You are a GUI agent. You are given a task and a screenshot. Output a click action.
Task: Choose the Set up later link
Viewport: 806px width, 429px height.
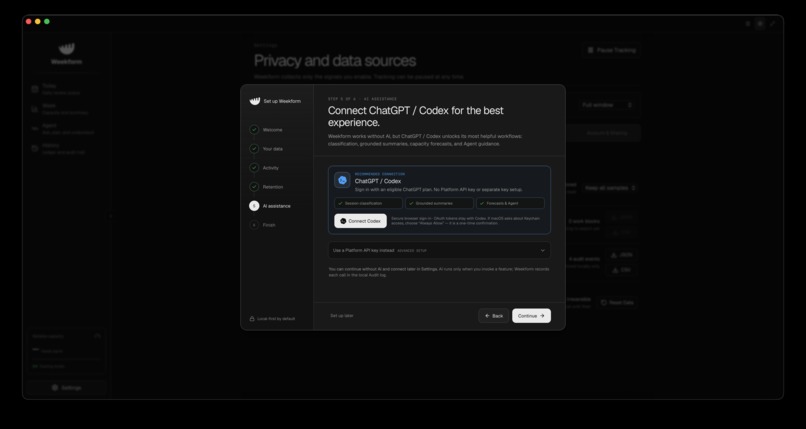[342, 315]
